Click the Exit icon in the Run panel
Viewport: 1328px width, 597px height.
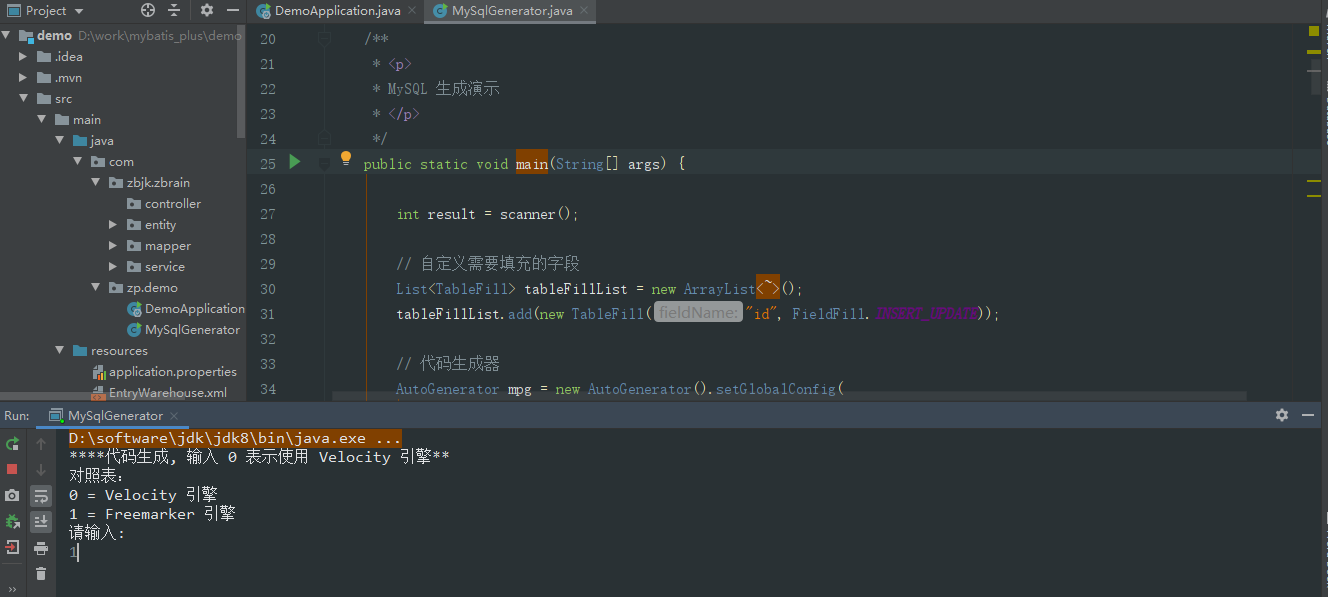coord(12,547)
